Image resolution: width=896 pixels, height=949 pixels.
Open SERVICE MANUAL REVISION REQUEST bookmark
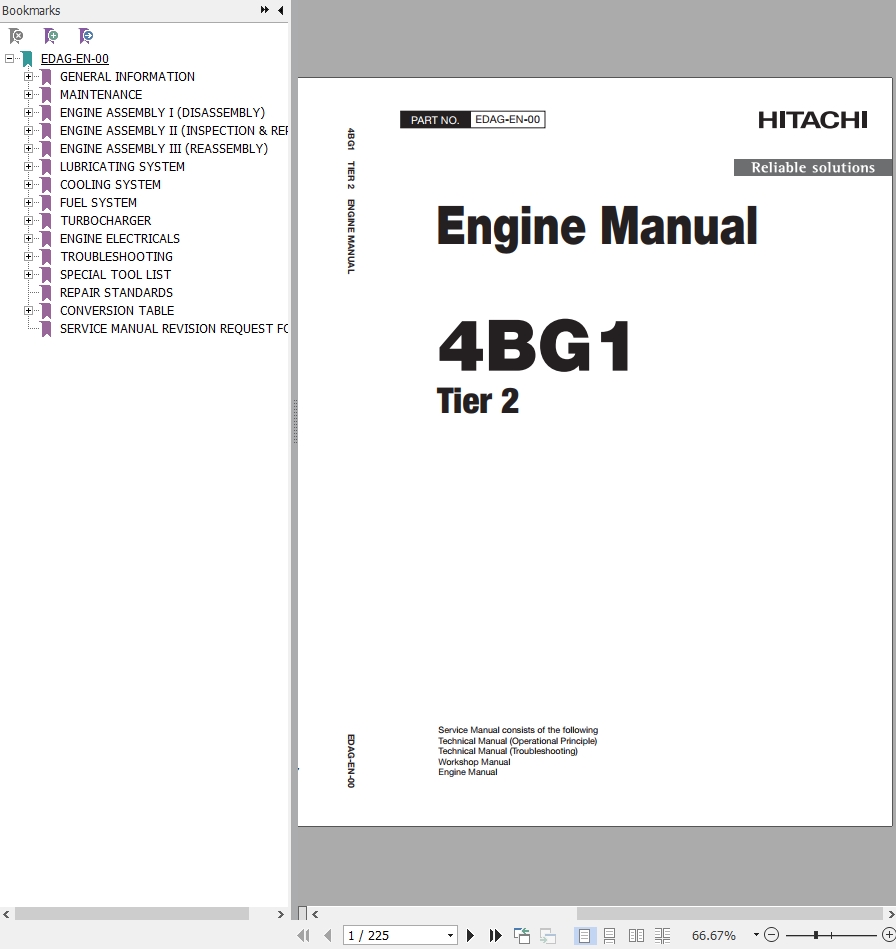[174, 329]
